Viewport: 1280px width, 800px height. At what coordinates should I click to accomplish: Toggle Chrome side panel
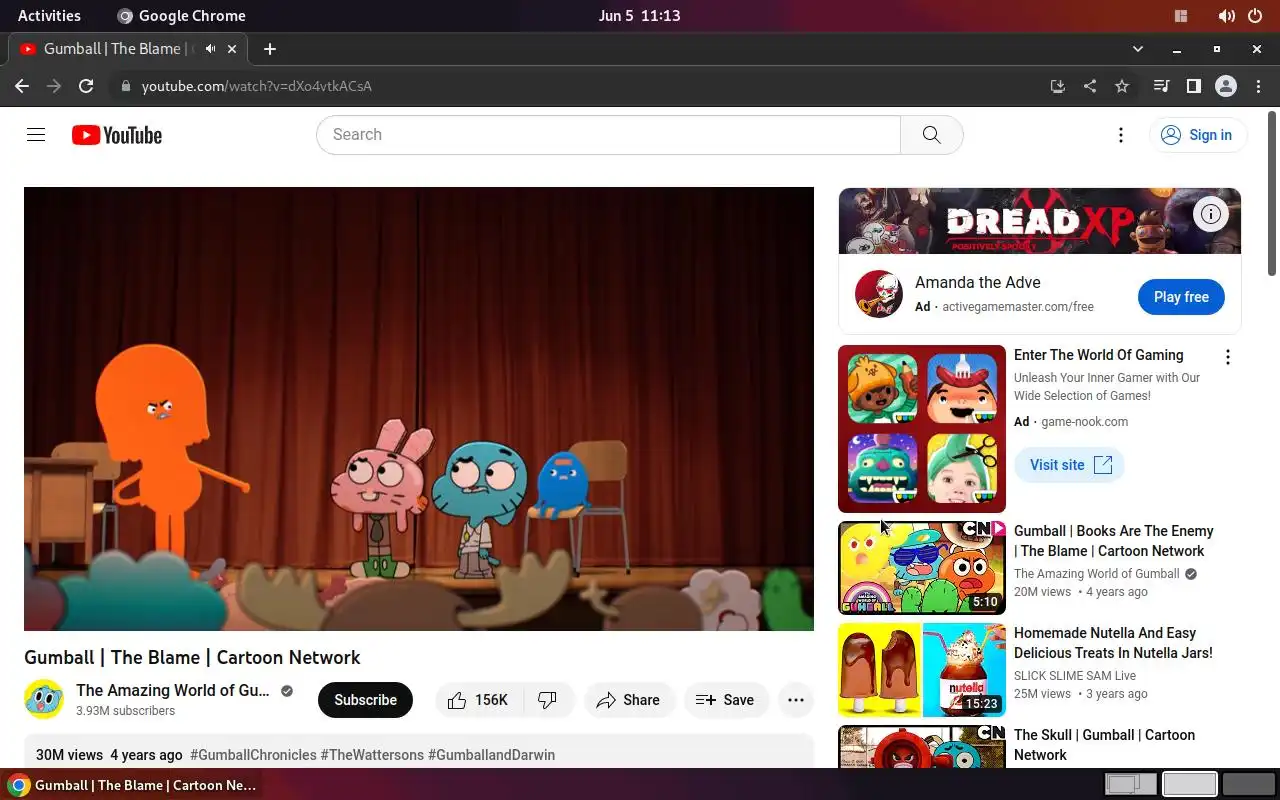tap(1193, 86)
